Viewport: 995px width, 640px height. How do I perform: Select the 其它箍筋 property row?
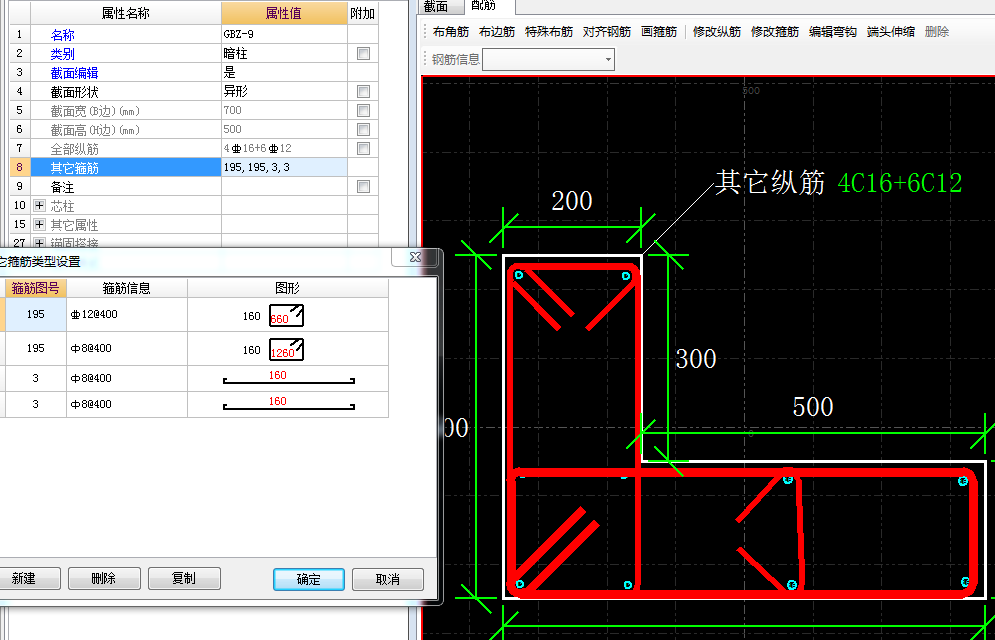pyautogui.click(x=194, y=167)
